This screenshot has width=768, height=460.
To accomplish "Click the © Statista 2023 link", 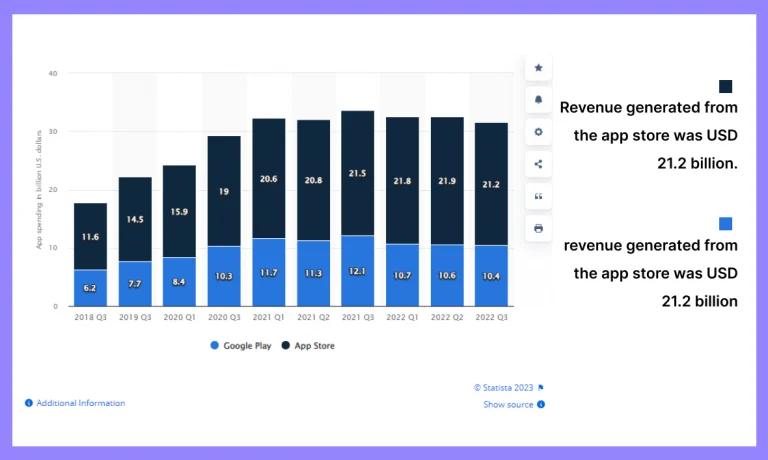I will click(503, 388).
